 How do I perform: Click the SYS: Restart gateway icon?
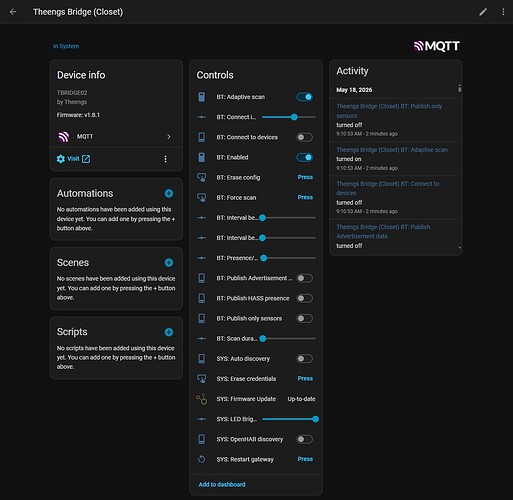pos(201,459)
